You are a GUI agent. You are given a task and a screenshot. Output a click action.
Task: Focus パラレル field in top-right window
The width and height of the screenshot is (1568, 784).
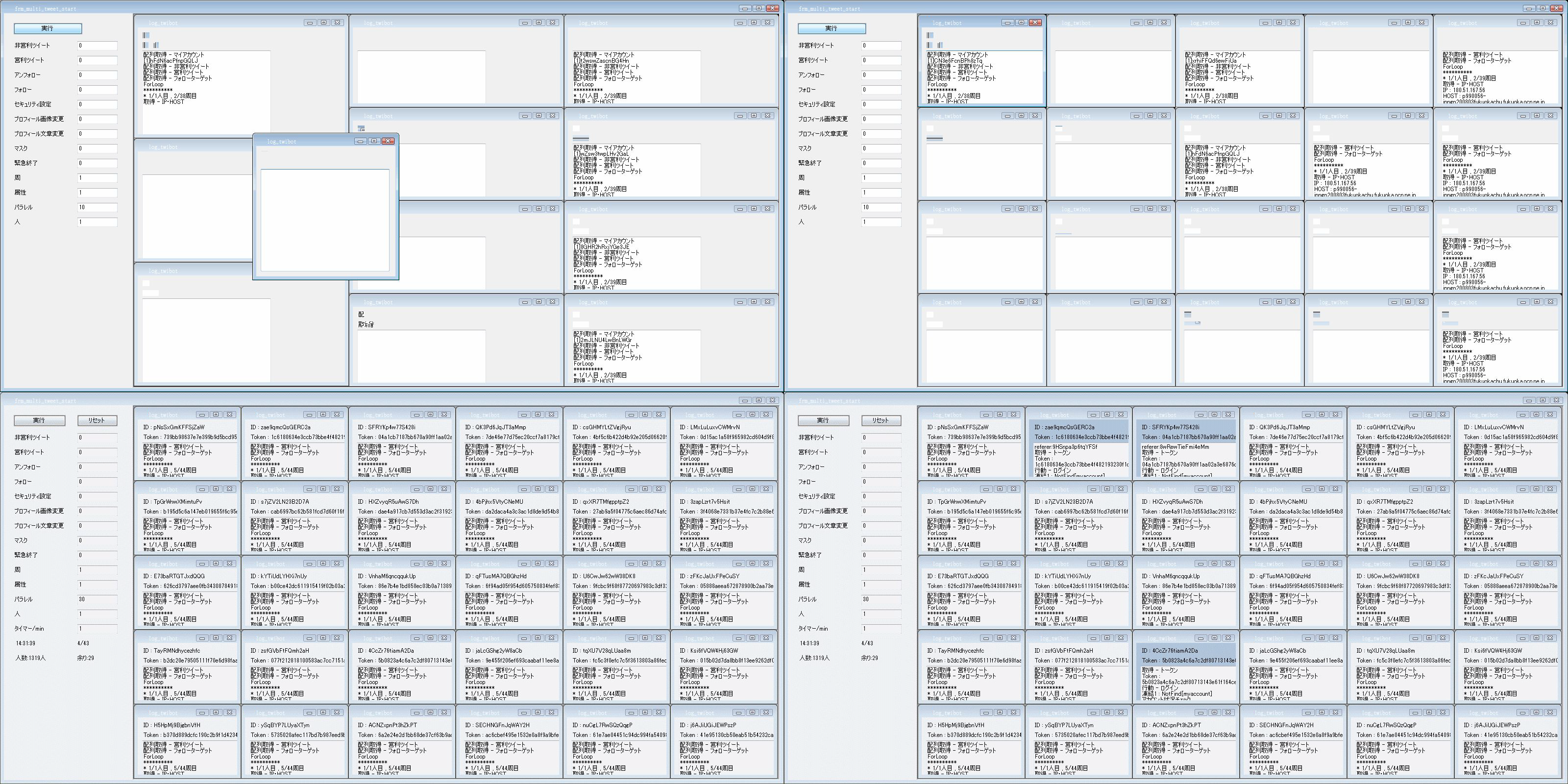click(x=881, y=207)
